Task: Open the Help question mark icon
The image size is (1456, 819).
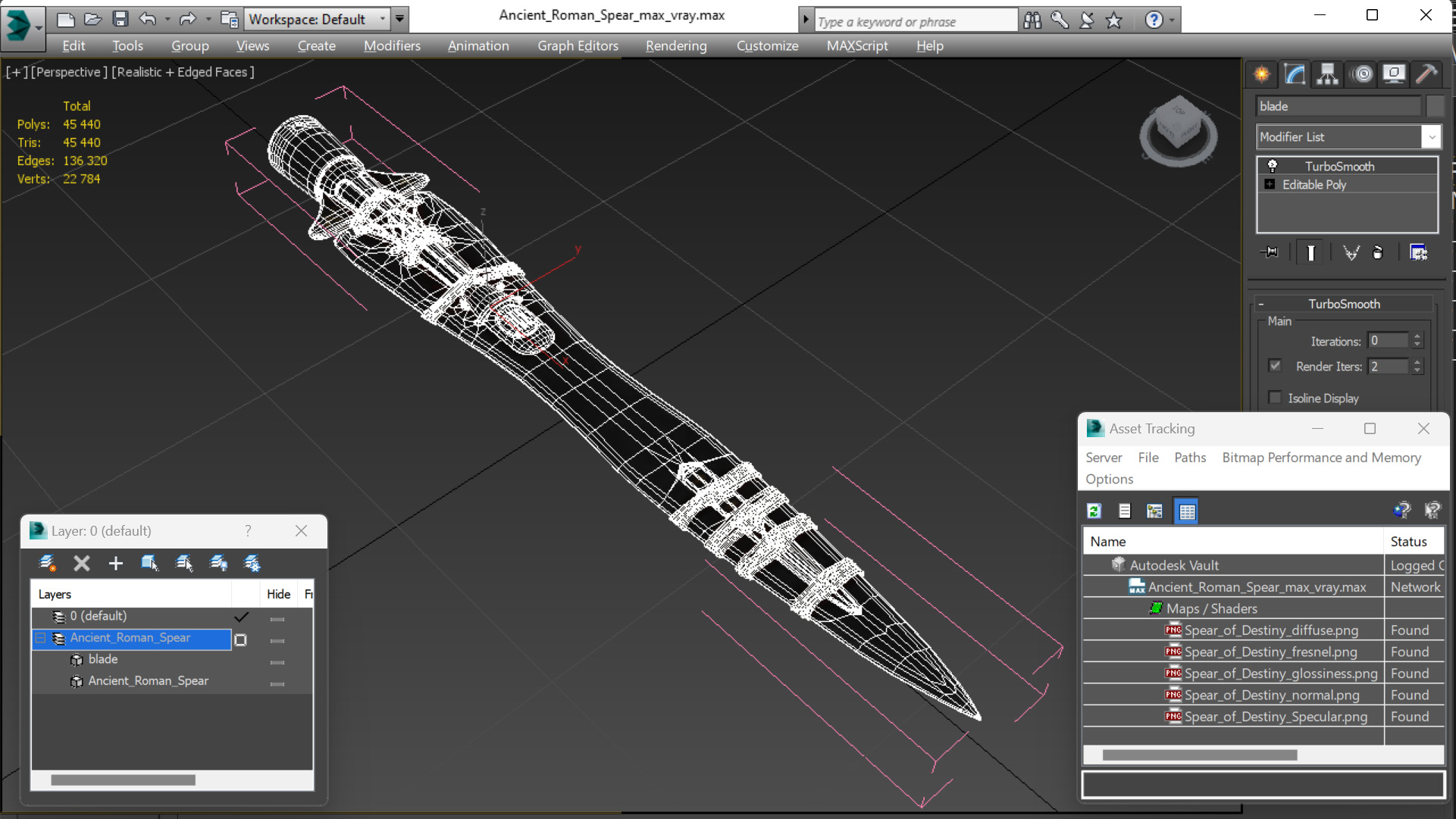Action: tap(1154, 20)
